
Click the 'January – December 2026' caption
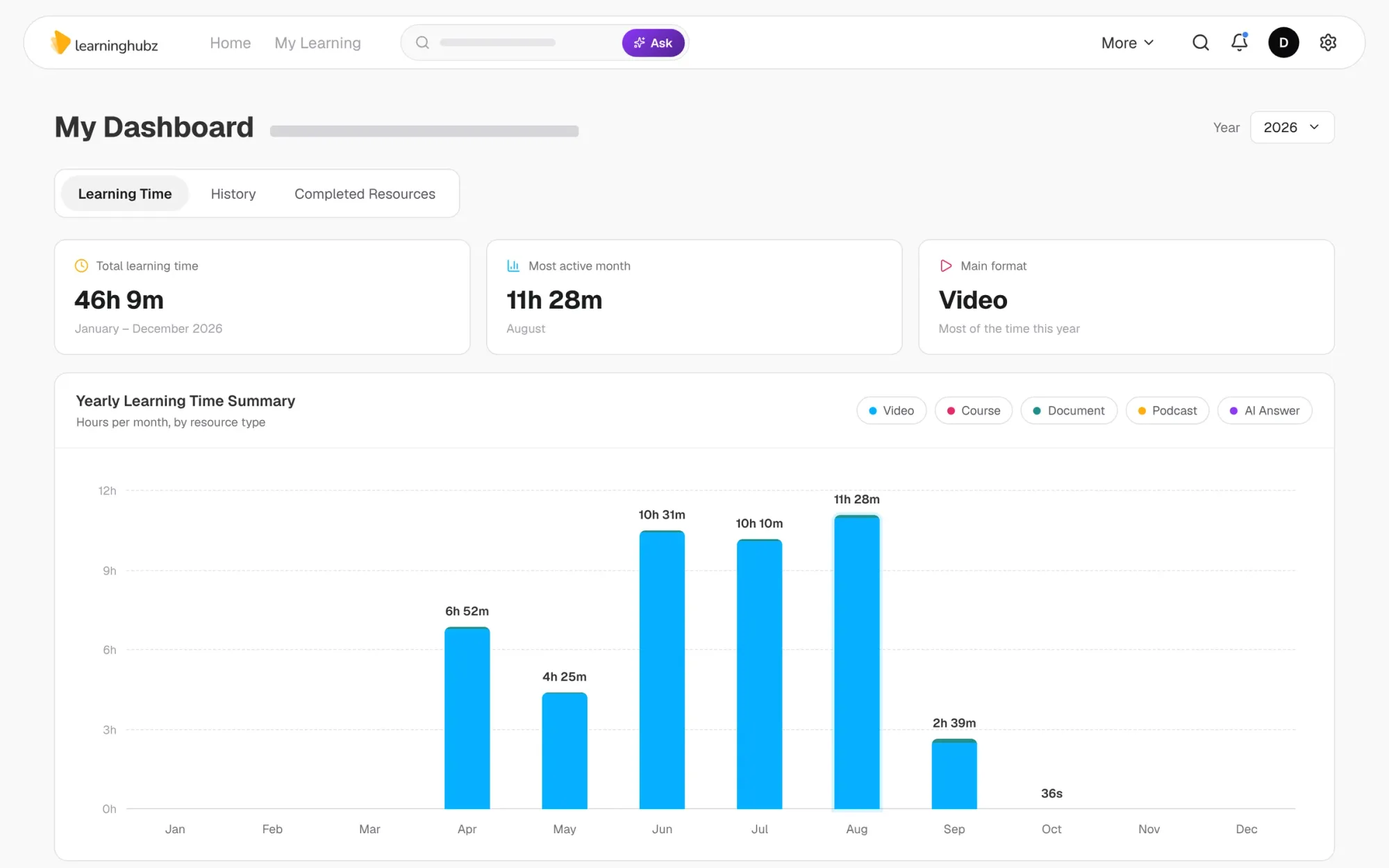(x=149, y=328)
